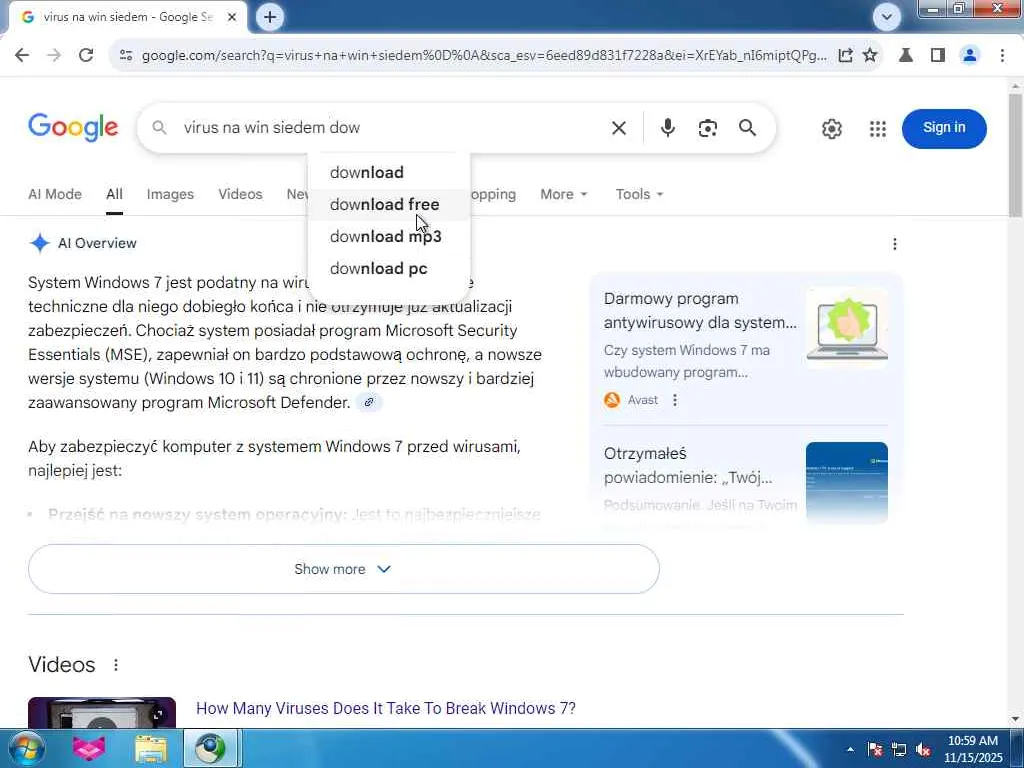The height and width of the screenshot is (768, 1024).
Task: Click the Google logo
Action: point(73,127)
